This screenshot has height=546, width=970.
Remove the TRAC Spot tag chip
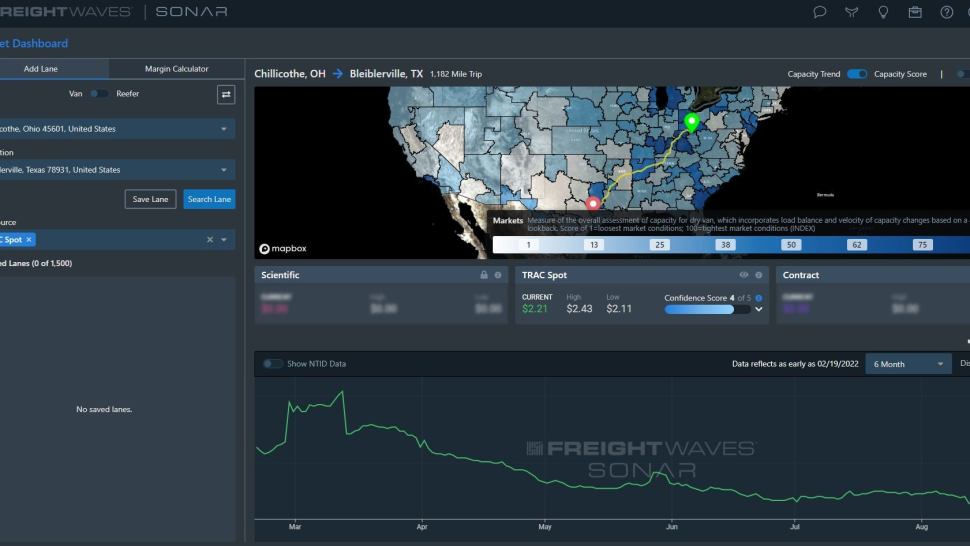click(x=28, y=239)
